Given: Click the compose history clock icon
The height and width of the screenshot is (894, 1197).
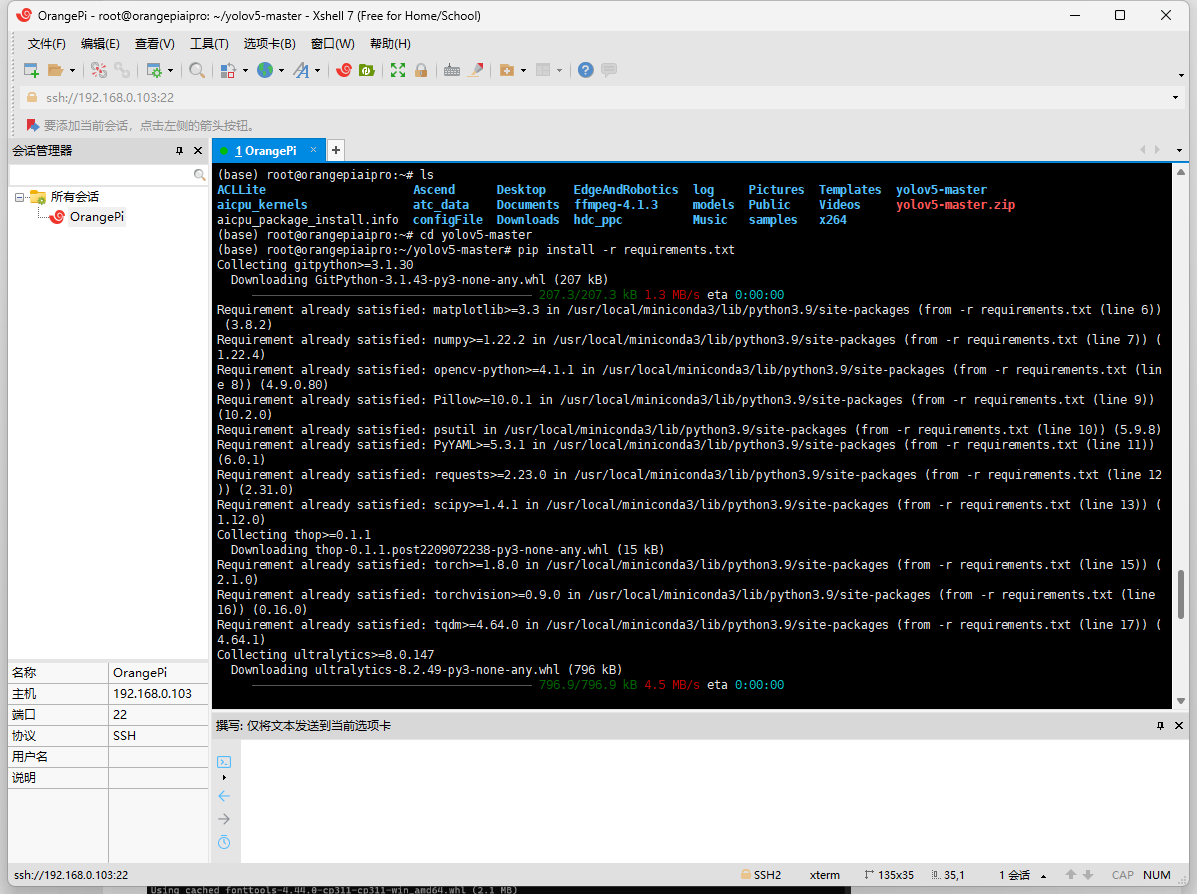Looking at the screenshot, I should pyautogui.click(x=224, y=843).
